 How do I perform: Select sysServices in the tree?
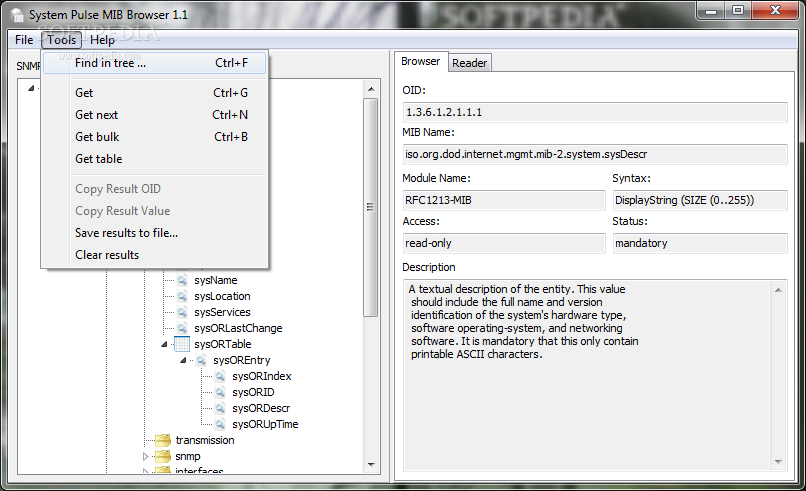coord(222,312)
